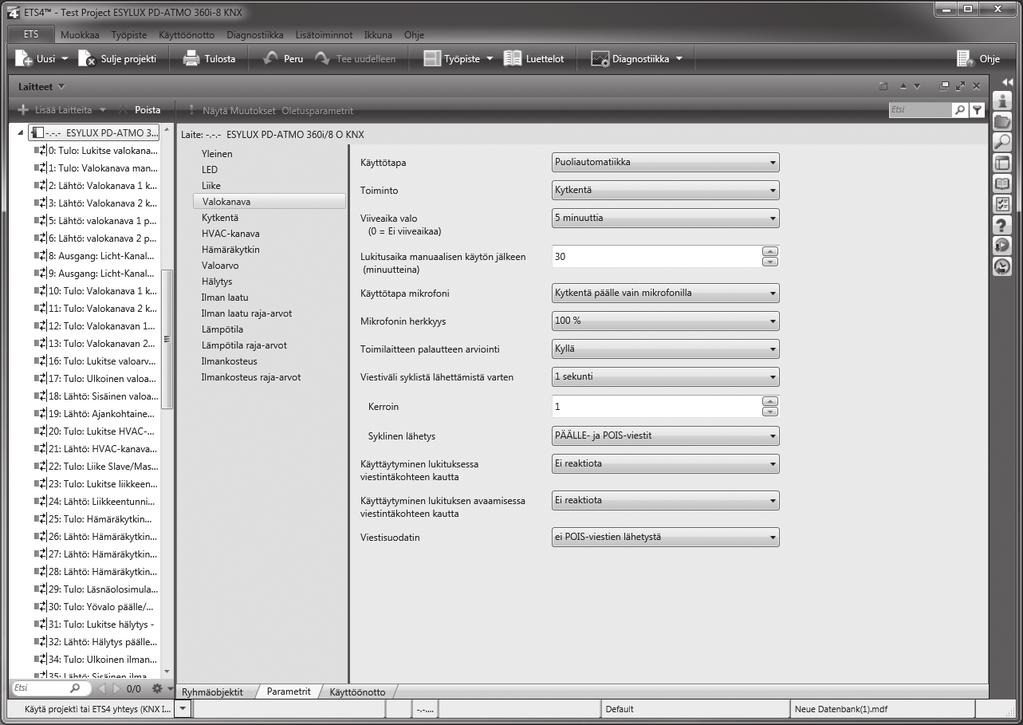1023x725 pixels.
Task: Click the Työpiste workspace icon
Action: [x=433, y=59]
